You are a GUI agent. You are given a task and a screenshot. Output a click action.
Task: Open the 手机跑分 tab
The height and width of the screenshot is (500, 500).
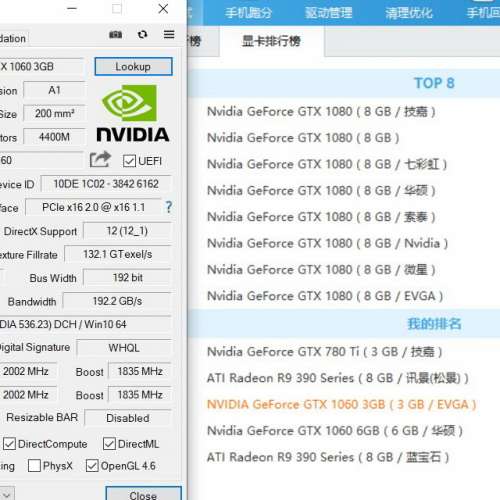pos(248,13)
